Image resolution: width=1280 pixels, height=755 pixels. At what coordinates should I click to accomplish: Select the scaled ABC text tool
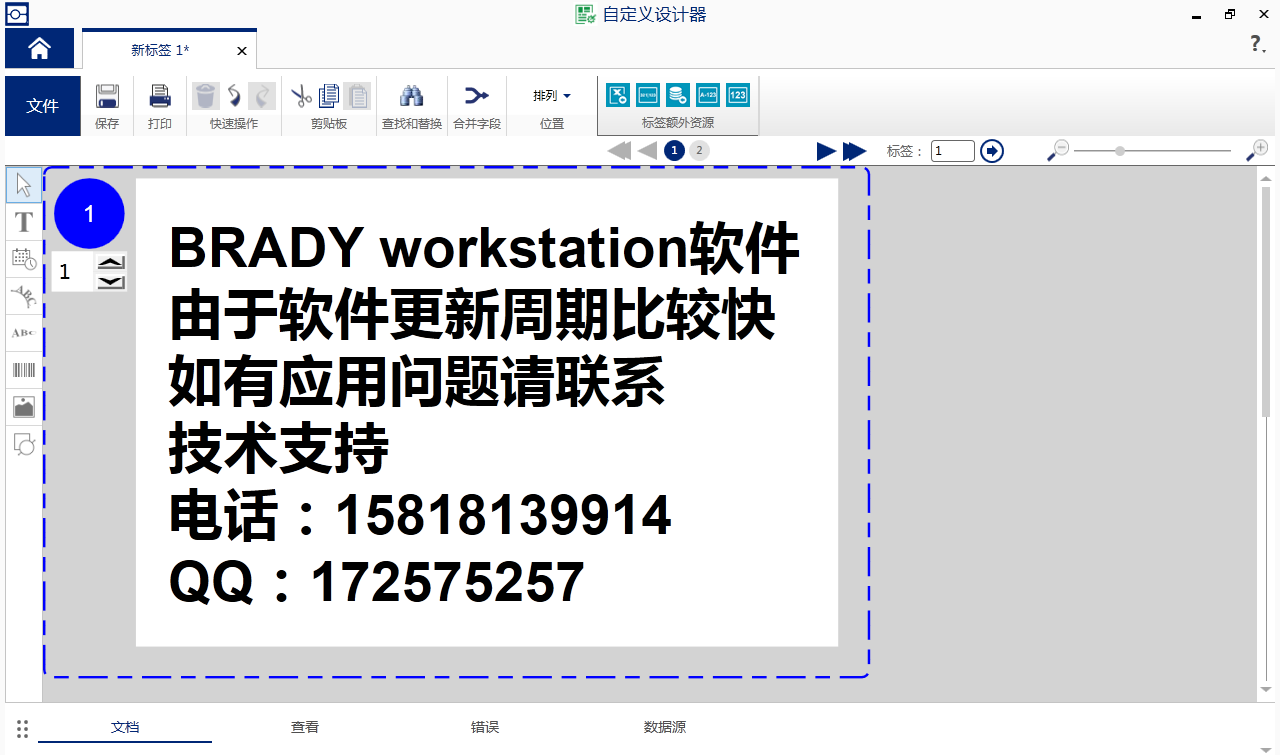[x=24, y=333]
